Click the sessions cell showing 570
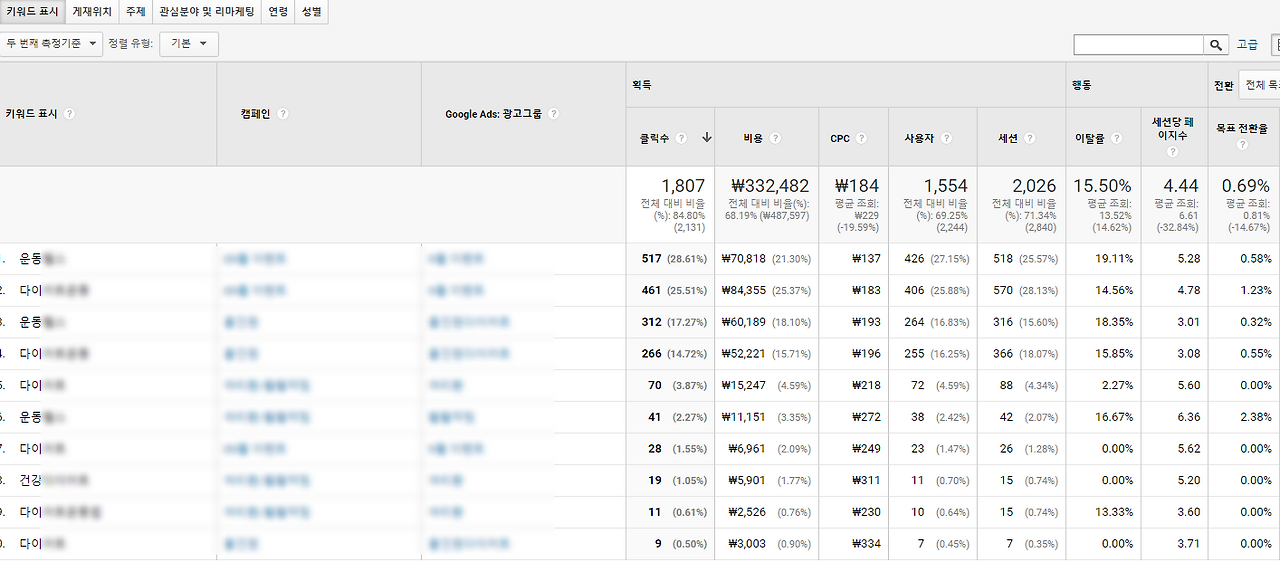This screenshot has height=562, width=1280. pos(1003,291)
